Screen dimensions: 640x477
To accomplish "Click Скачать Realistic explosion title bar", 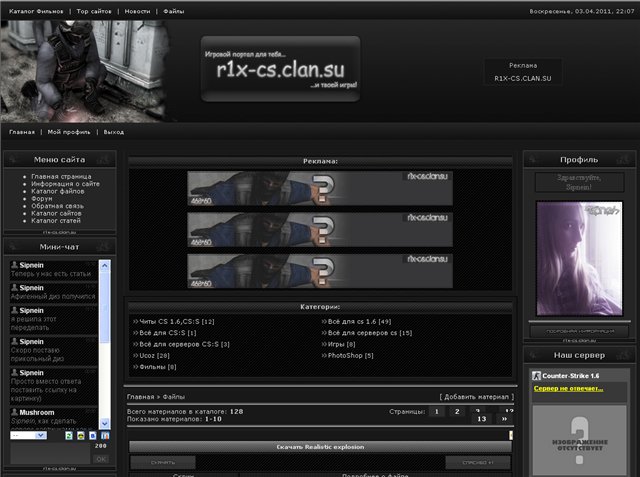I will coord(320,447).
